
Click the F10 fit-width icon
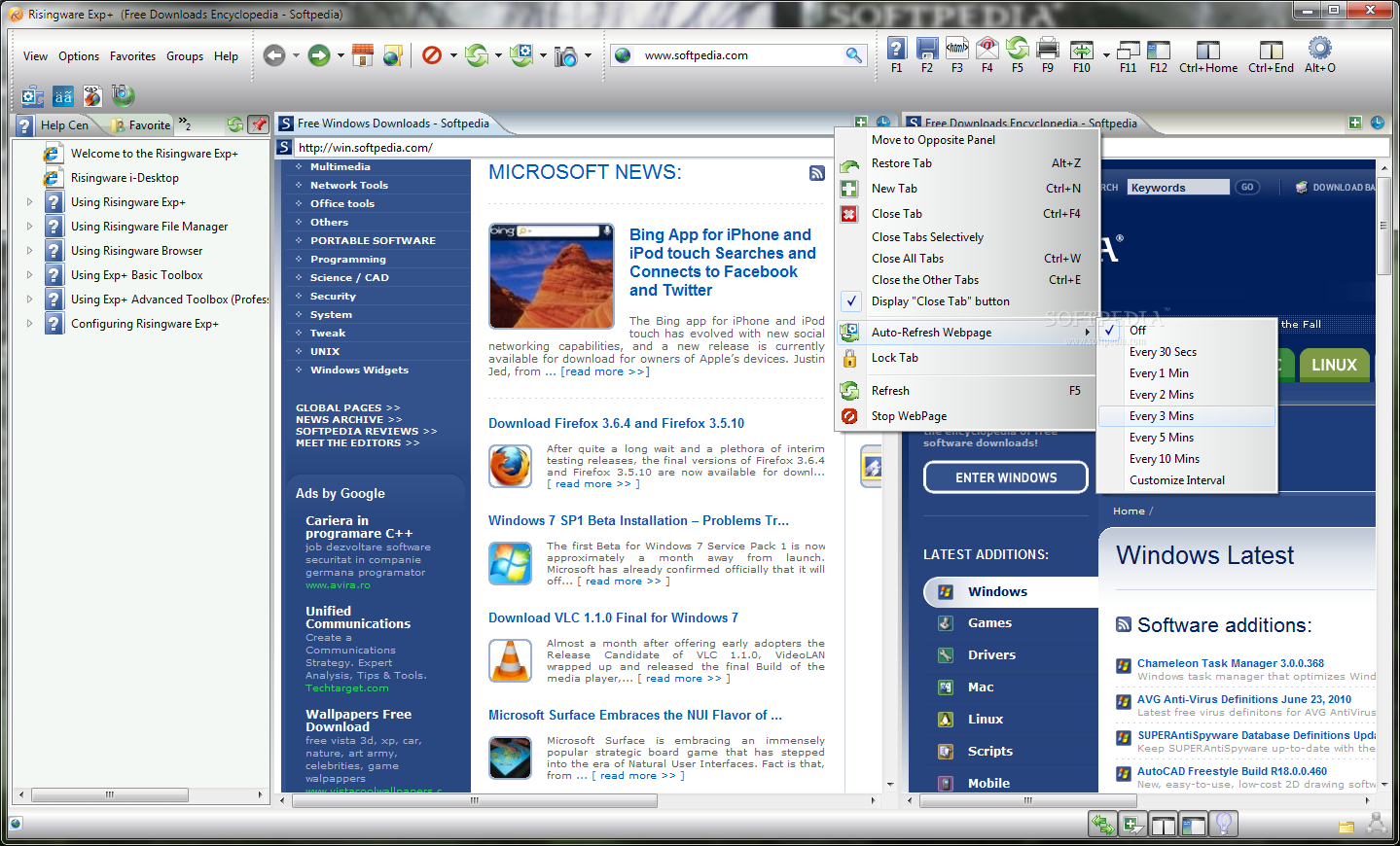1082,50
